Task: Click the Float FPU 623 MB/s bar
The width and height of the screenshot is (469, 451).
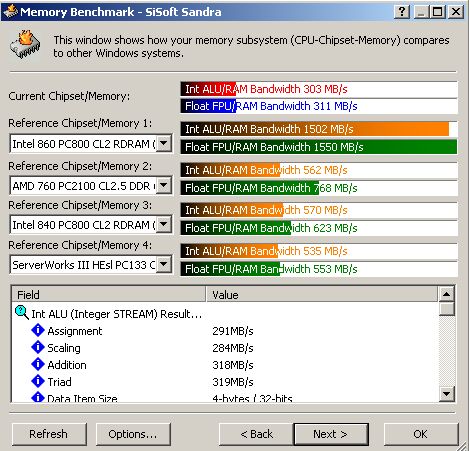Action: 319,228
